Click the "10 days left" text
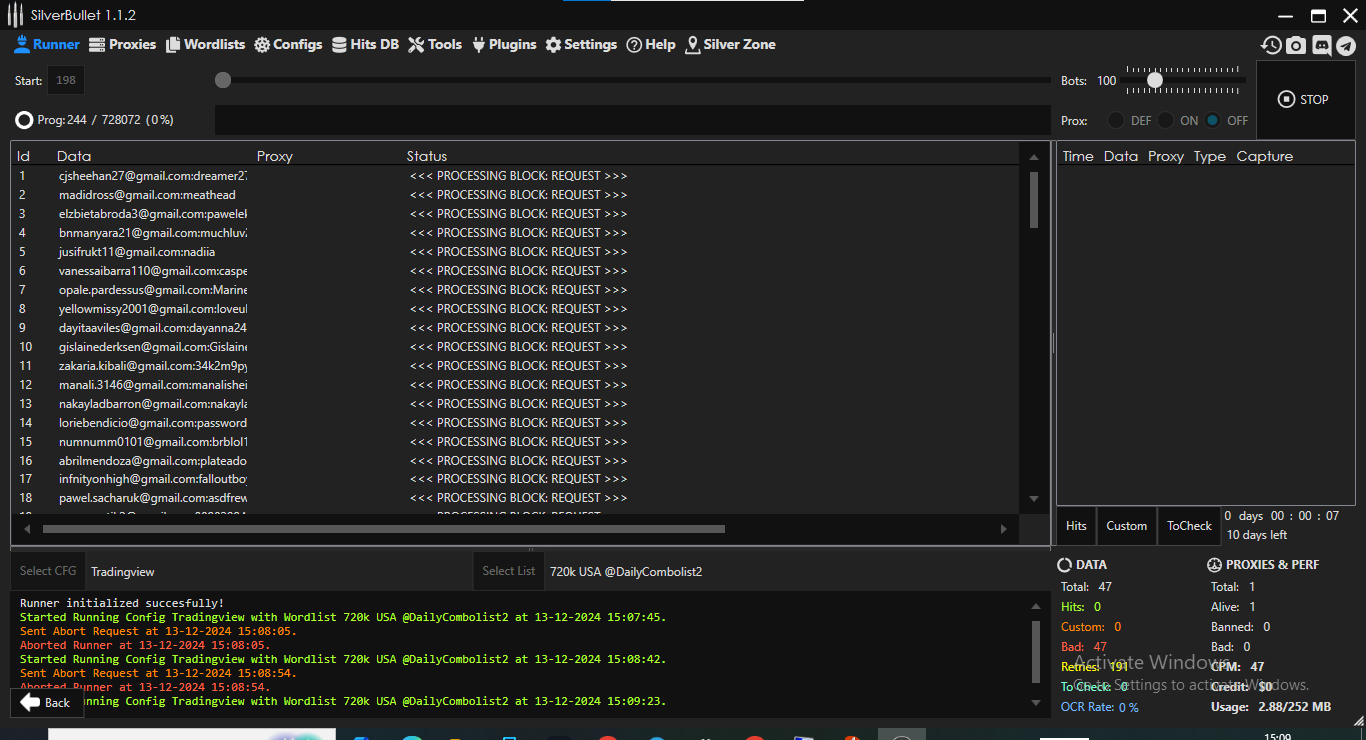The width and height of the screenshot is (1366, 740). click(1257, 535)
